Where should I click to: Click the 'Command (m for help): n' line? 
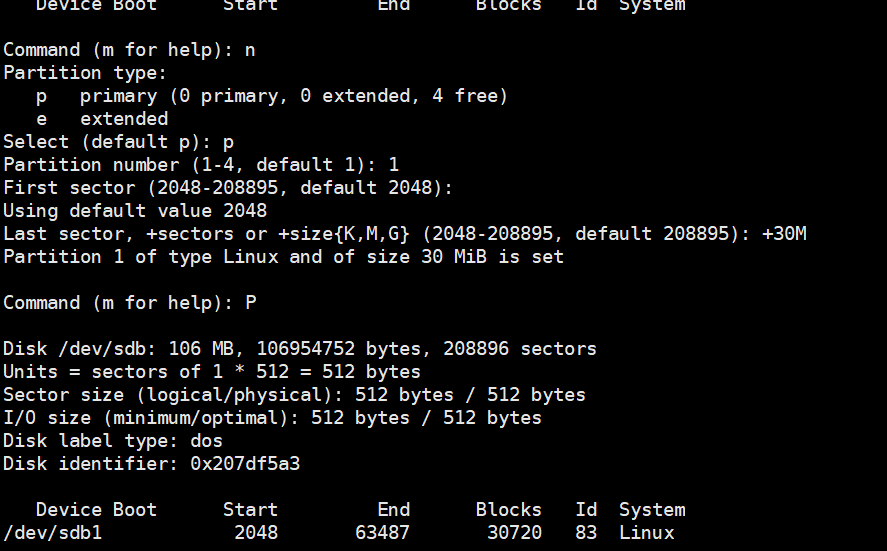pos(129,50)
